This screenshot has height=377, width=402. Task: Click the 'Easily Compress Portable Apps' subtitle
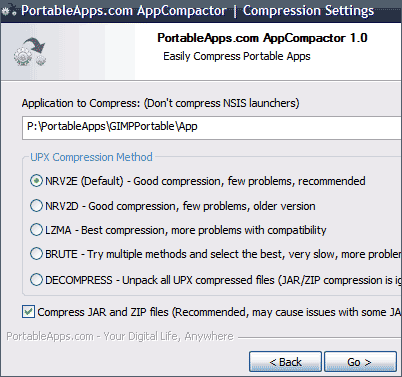pyautogui.click(x=237, y=56)
